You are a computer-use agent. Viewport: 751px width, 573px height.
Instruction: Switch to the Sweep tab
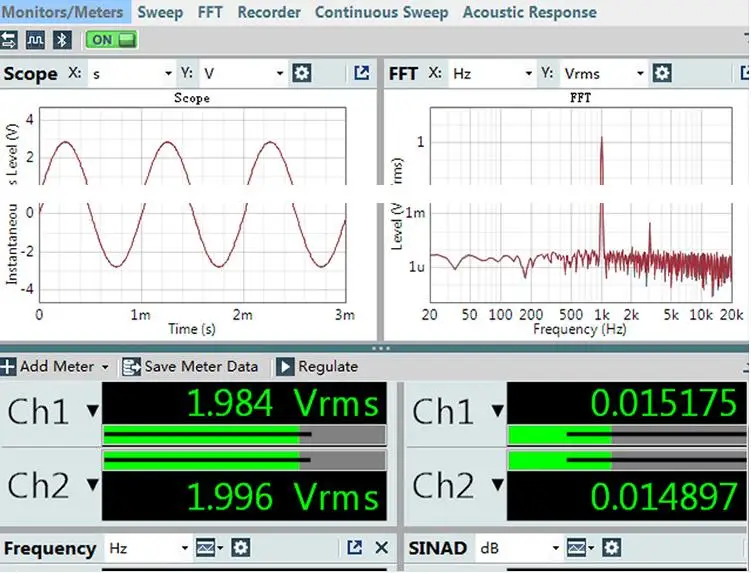pyautogui.click(x=160, y=12)
